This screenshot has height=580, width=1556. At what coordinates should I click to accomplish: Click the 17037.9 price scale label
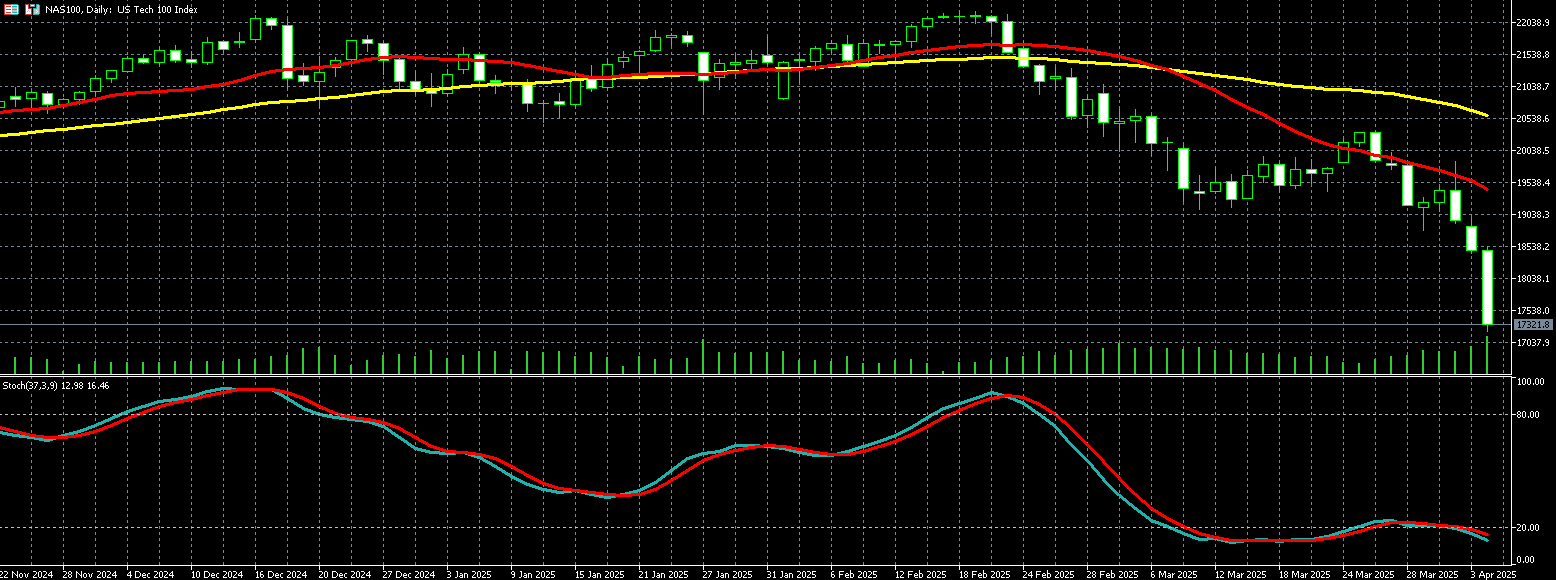pyautogui.click(x=1532, y=342)
